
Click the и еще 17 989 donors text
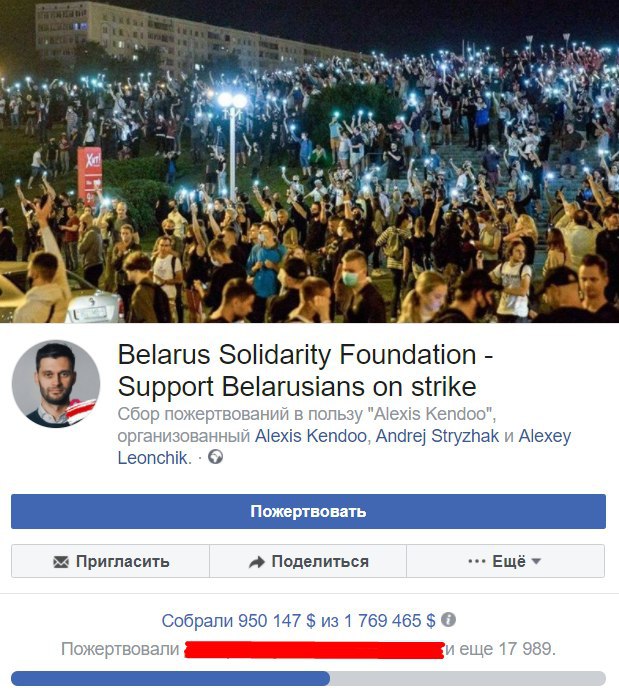pos(501,649)
